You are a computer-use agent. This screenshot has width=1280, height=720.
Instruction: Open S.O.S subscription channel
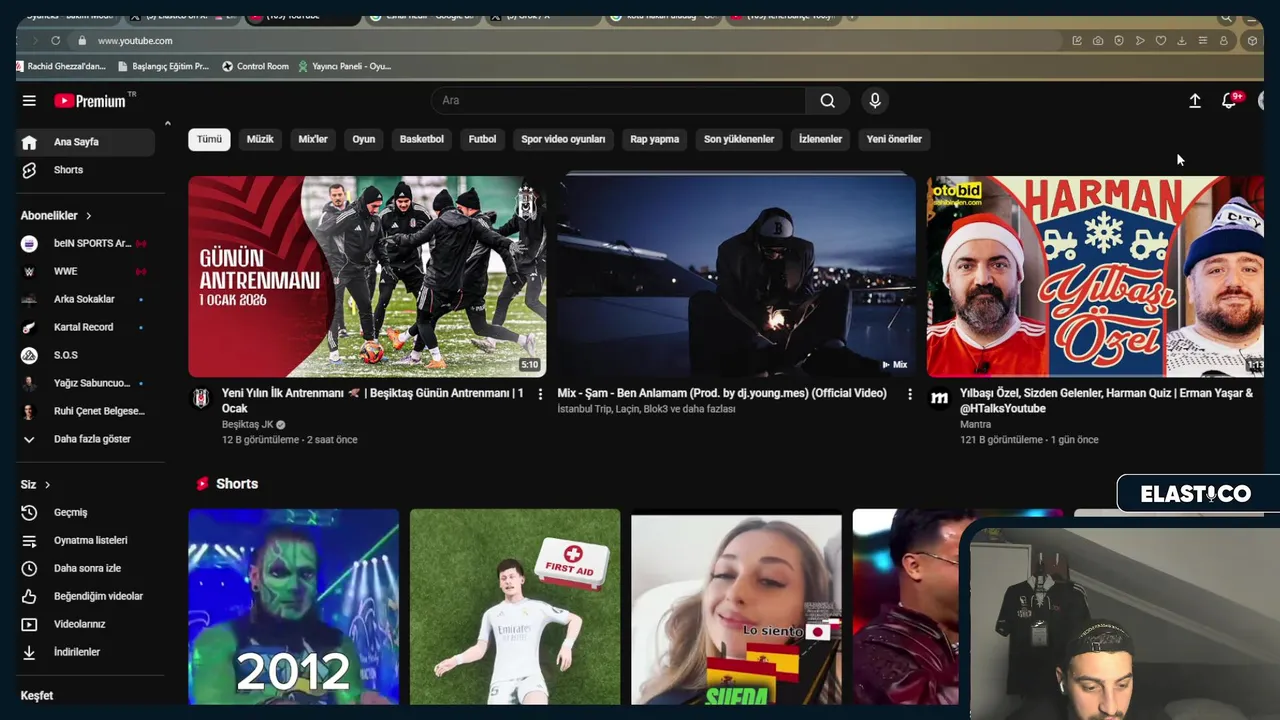[x=87, y=355]
